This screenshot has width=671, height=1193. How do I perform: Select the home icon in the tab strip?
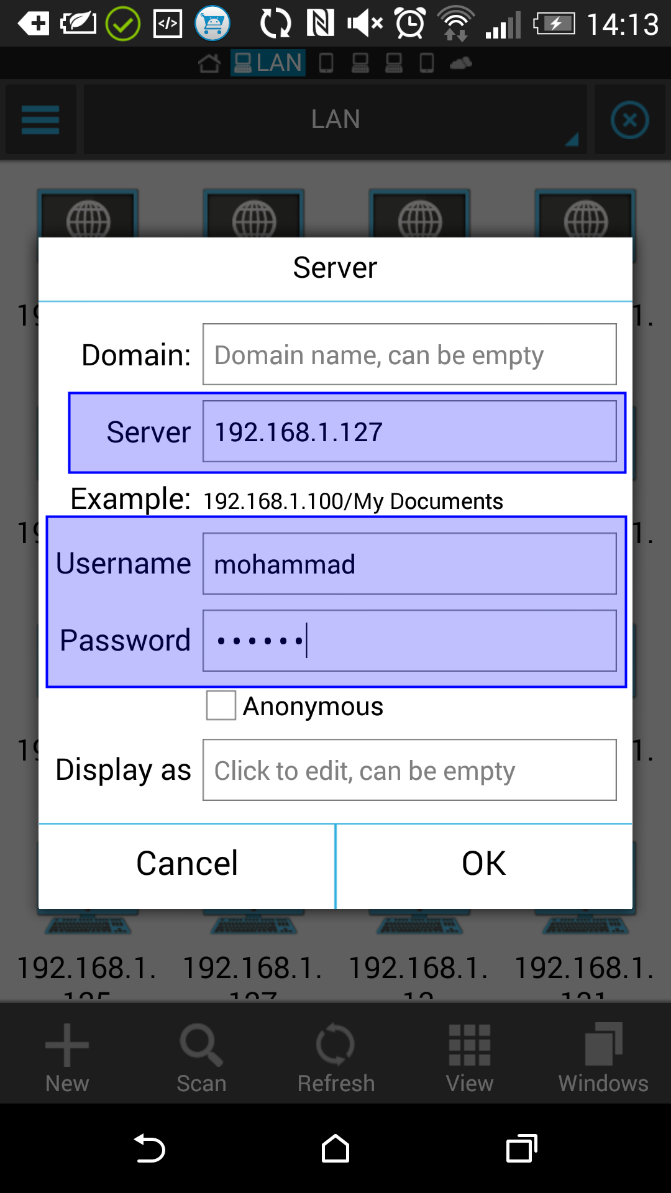click(x=209, y=64)
